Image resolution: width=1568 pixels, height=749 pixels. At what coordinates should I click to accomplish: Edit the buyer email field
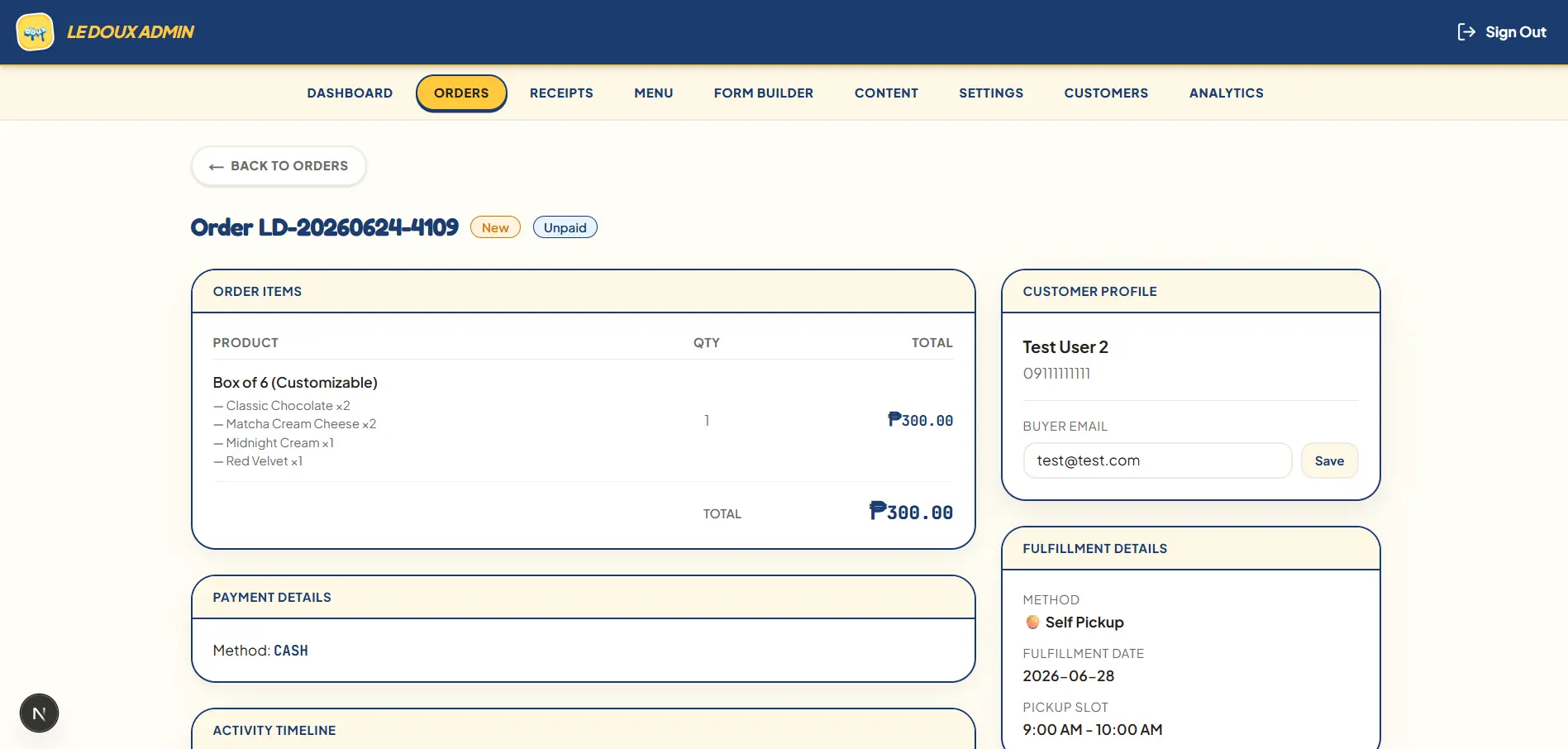[x=1157, y=460]
